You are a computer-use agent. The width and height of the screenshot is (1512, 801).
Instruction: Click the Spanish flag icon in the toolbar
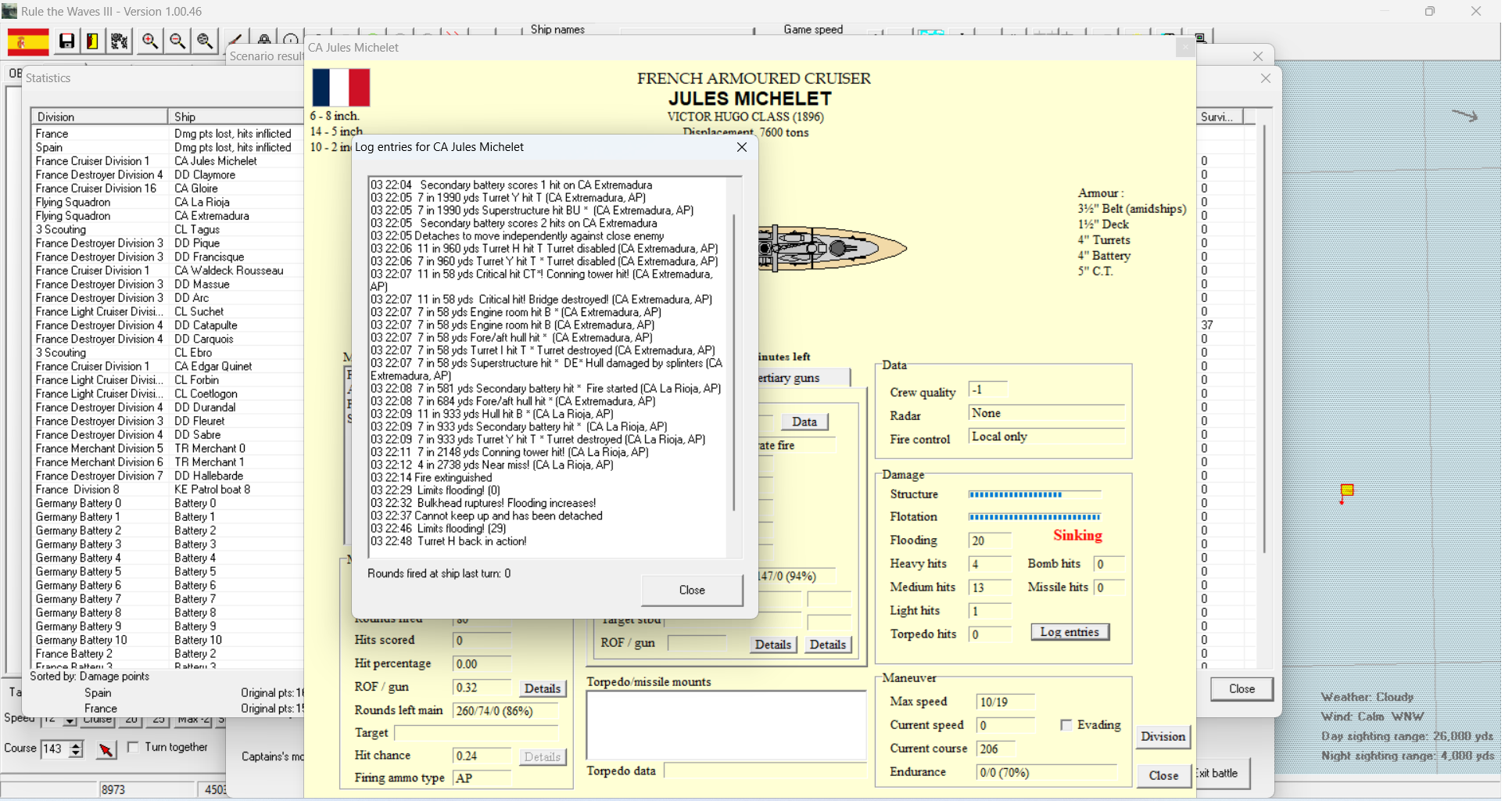tap(28, 41)
